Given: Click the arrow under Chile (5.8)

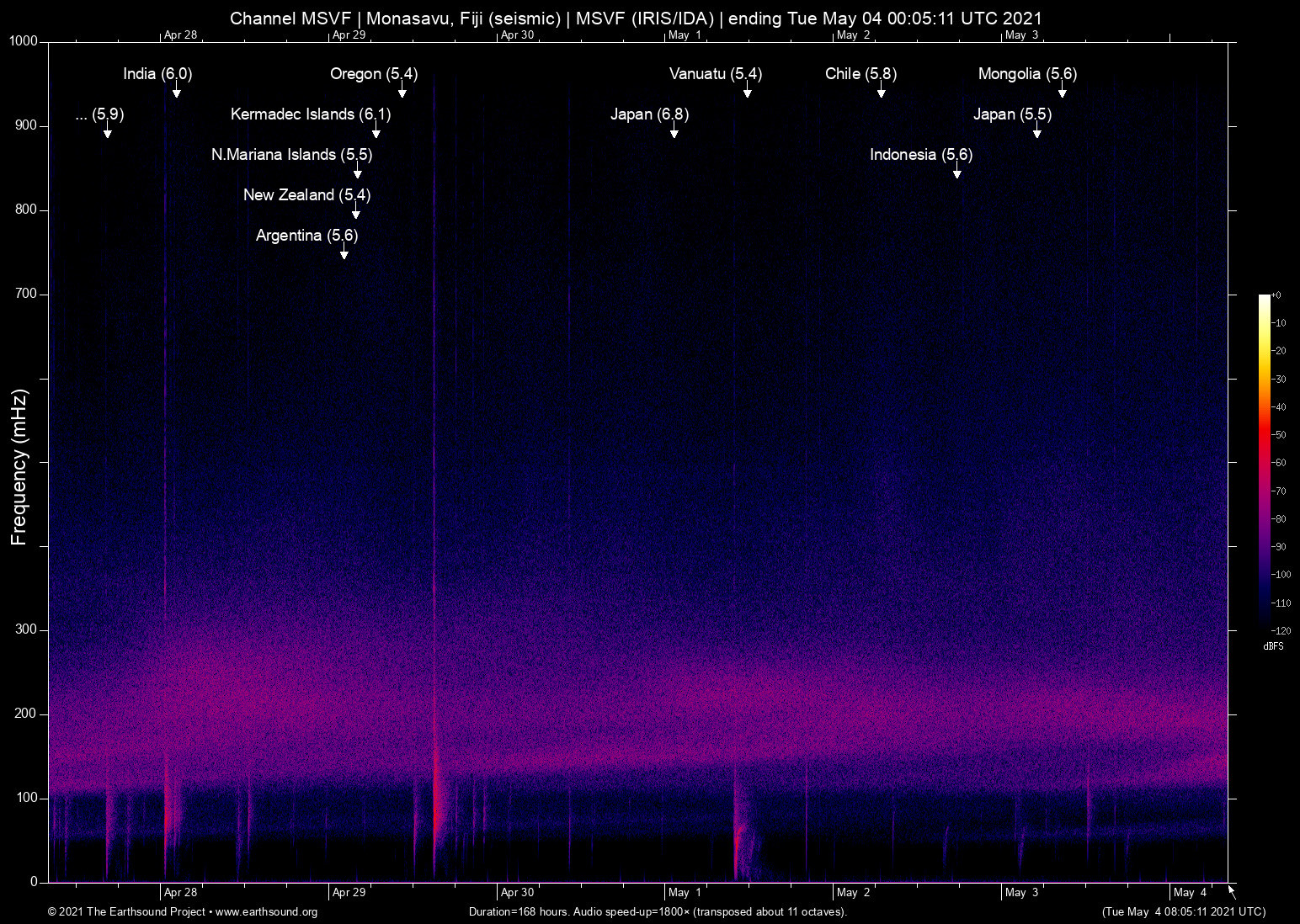Looking at the screenshot, I should (x=881, y=92).
